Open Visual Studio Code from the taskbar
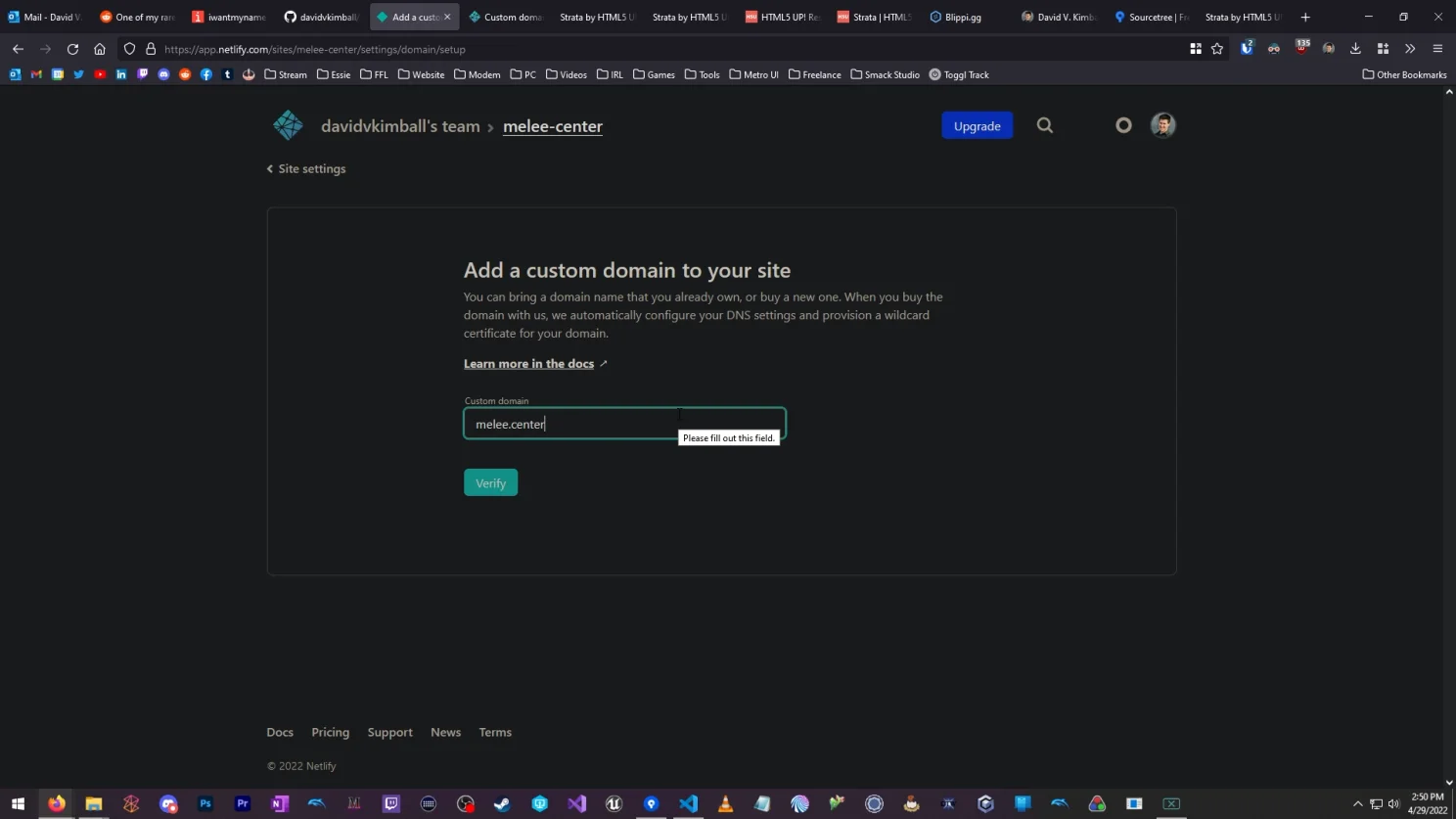Screen dimensions: 1456x819 [x=688, y=803]
